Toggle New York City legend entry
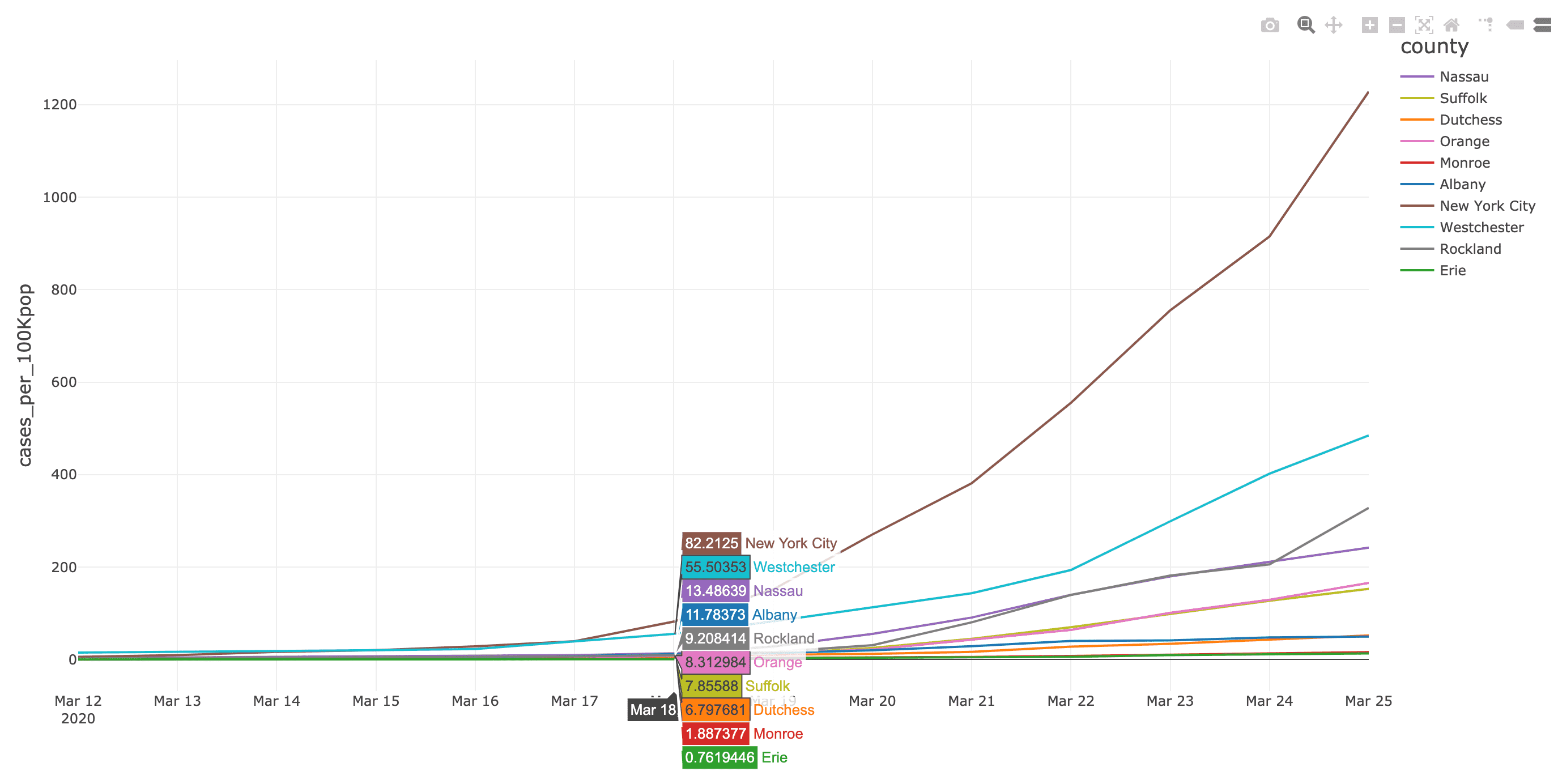 click(x=1487, y=206)
